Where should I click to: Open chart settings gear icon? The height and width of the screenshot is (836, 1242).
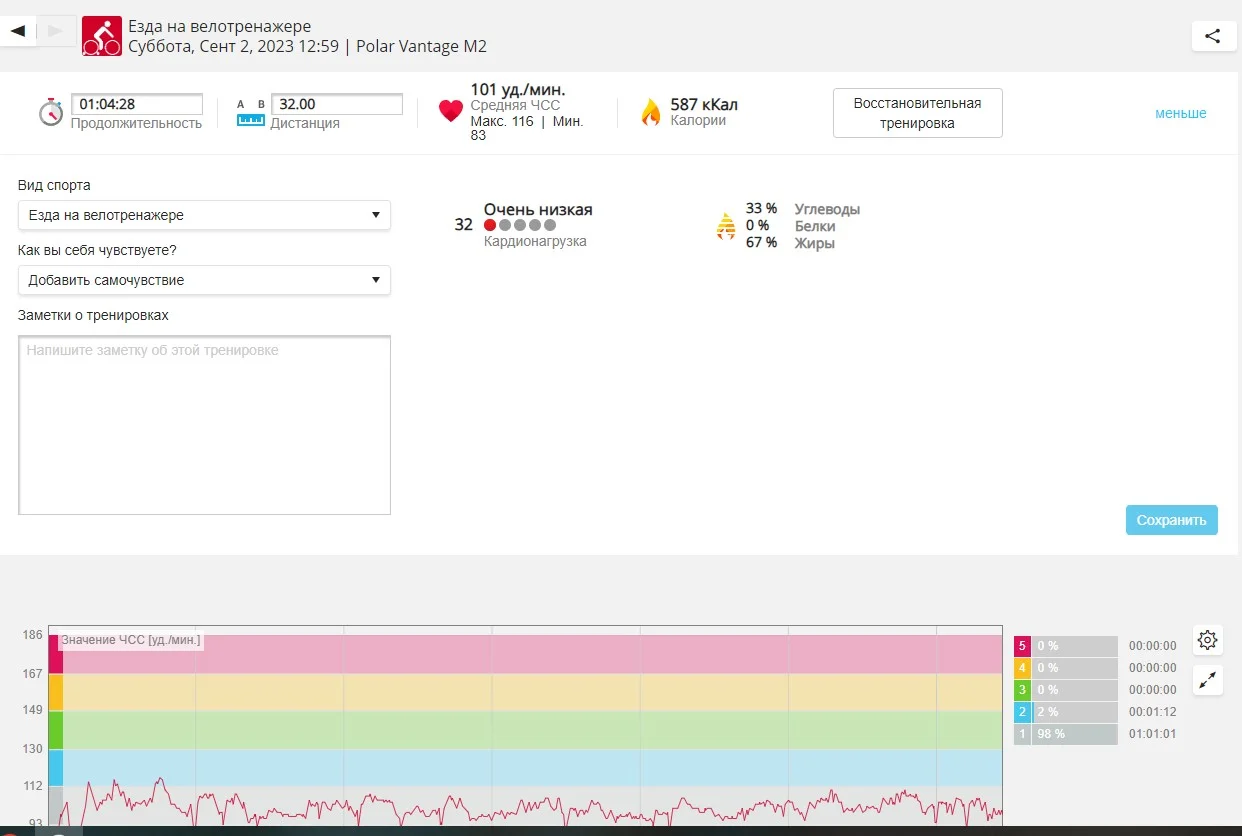pyautogui.click(x=1207, y=640)
